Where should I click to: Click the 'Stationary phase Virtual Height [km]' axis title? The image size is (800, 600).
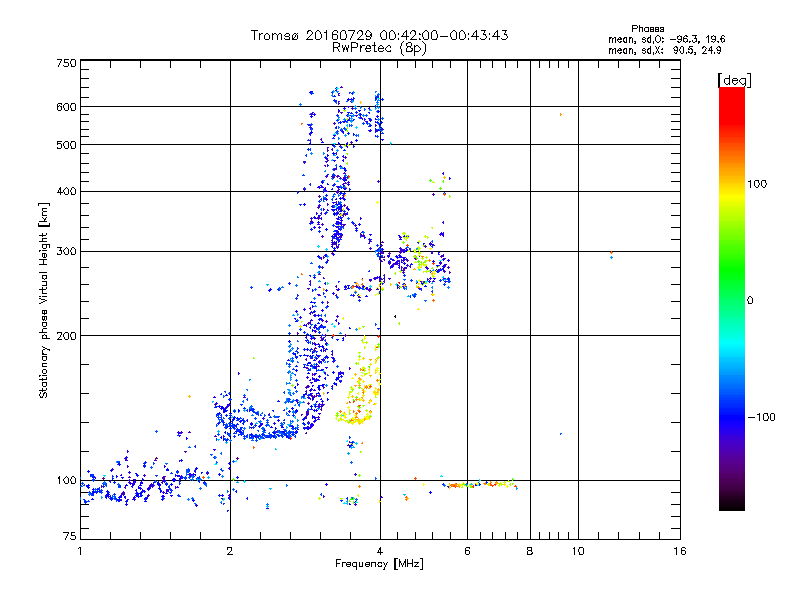coord(44,301)
